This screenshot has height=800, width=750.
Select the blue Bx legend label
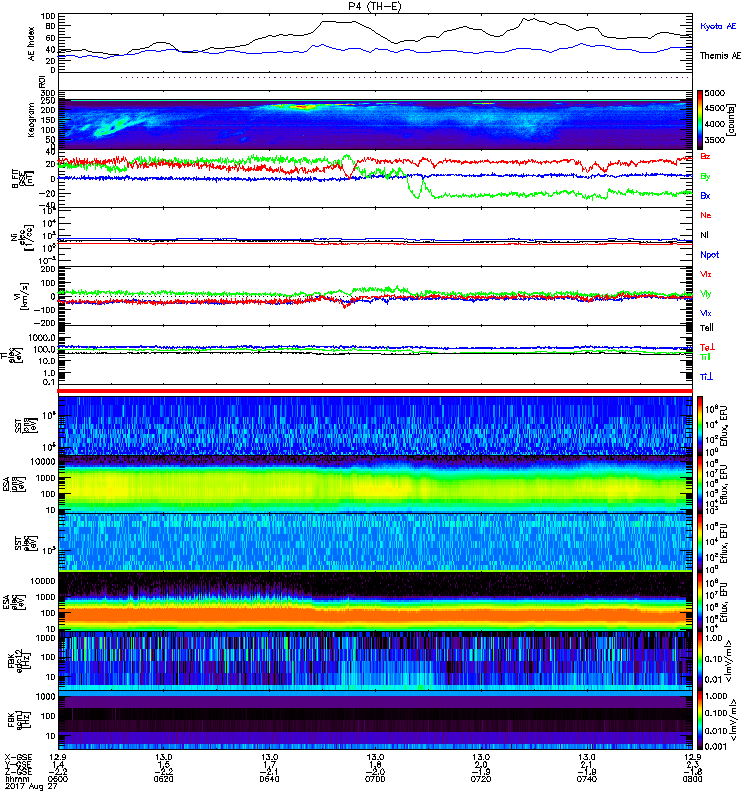tap(705, 195)
